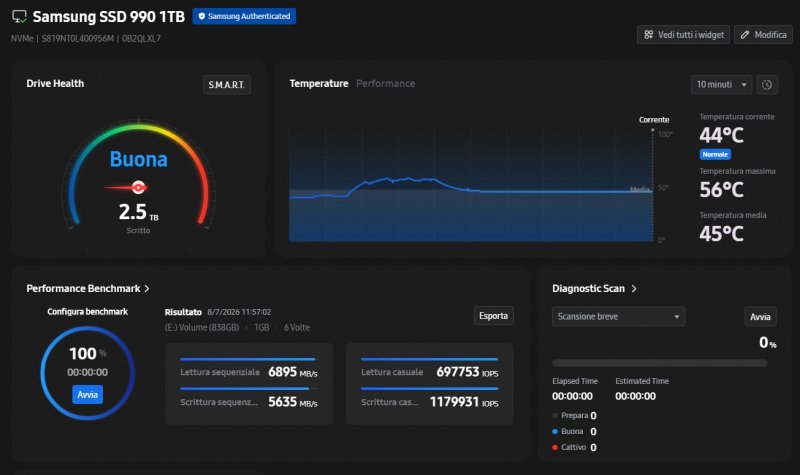Click the 100% benchmark progress ring

tap(87, 373)
